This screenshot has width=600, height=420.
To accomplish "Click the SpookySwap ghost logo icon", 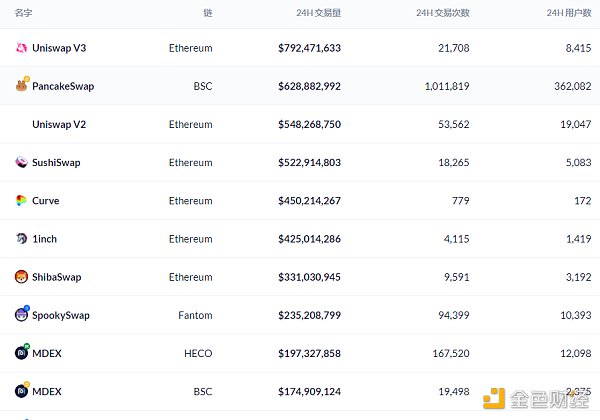I will 21,315.
